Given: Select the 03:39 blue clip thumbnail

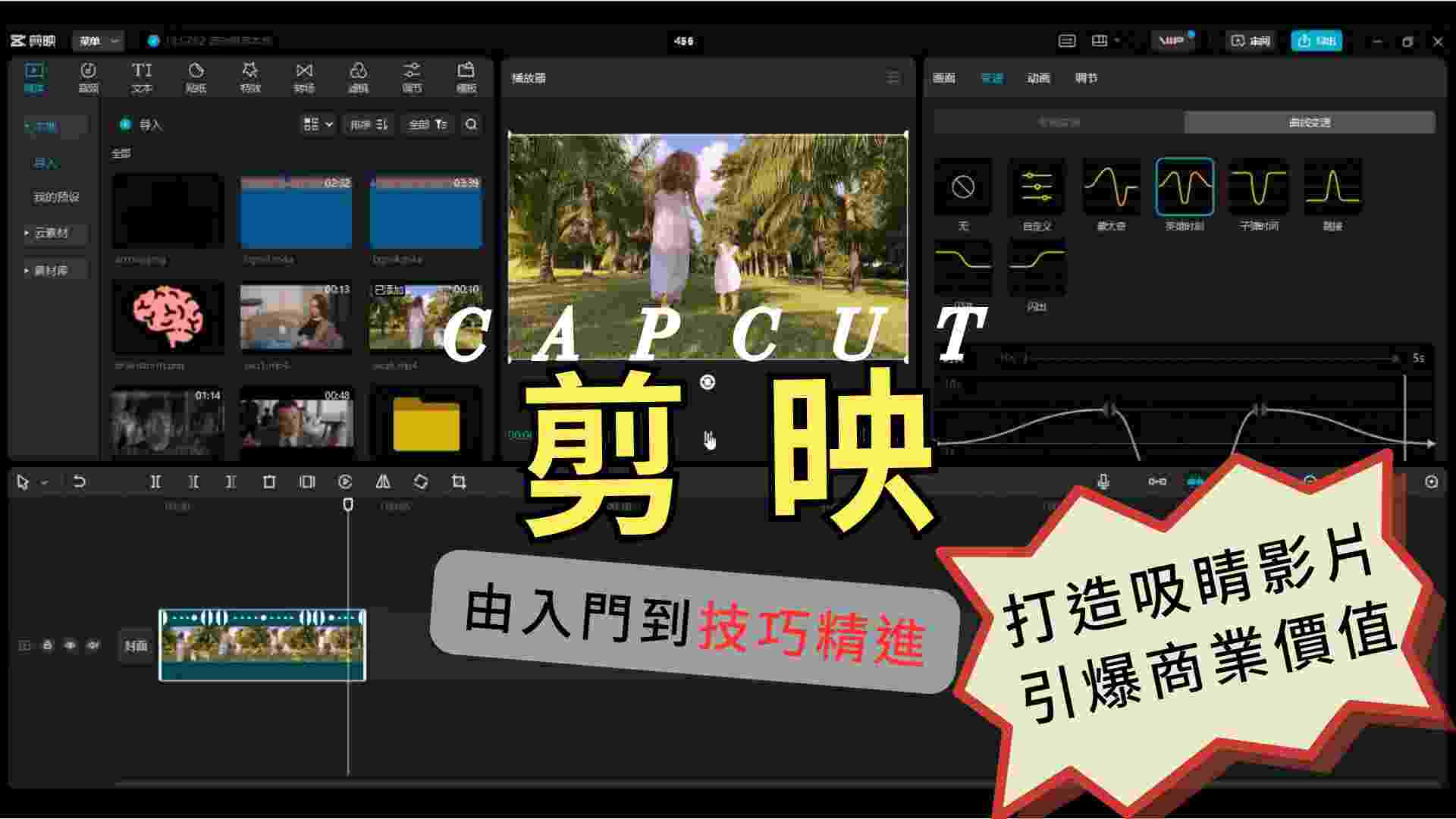Looking at the screenshot, I should pos(425,212).
